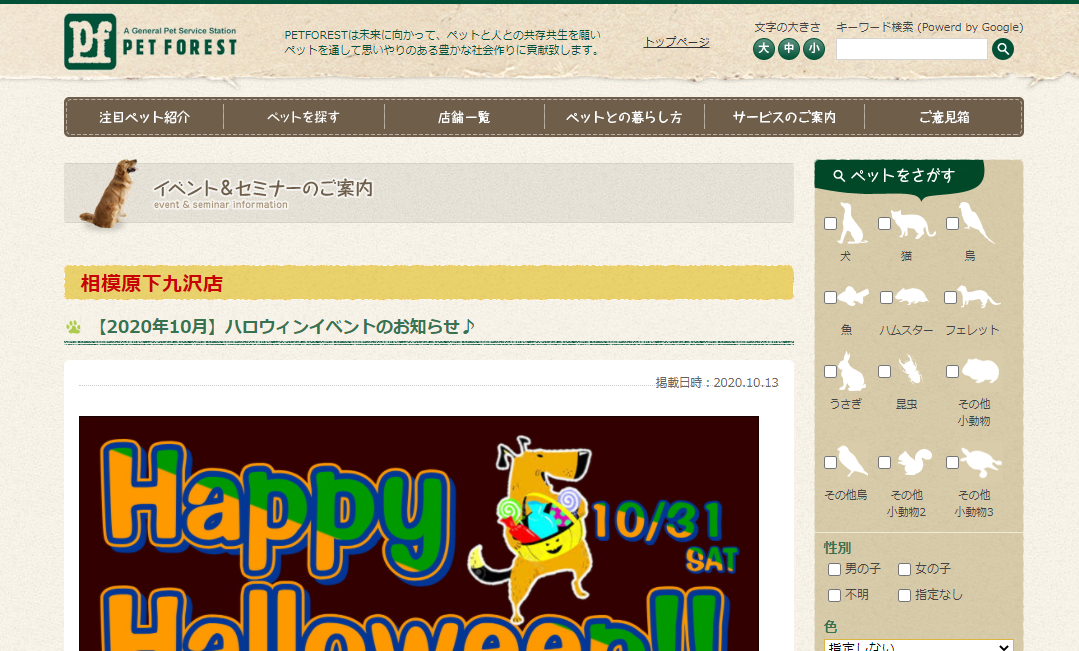Click the その他小動物 guinea pig icon
This screenshot has height=651, width=1079.
(x=981, y=371)
